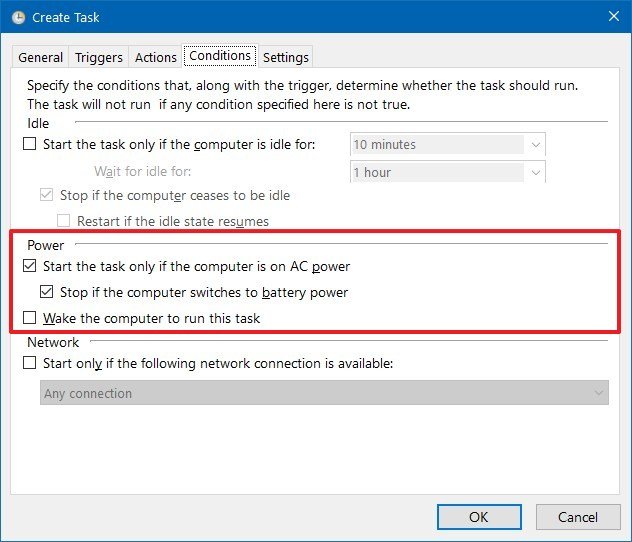Close the Create Task dialog

(x=611, y=17)
